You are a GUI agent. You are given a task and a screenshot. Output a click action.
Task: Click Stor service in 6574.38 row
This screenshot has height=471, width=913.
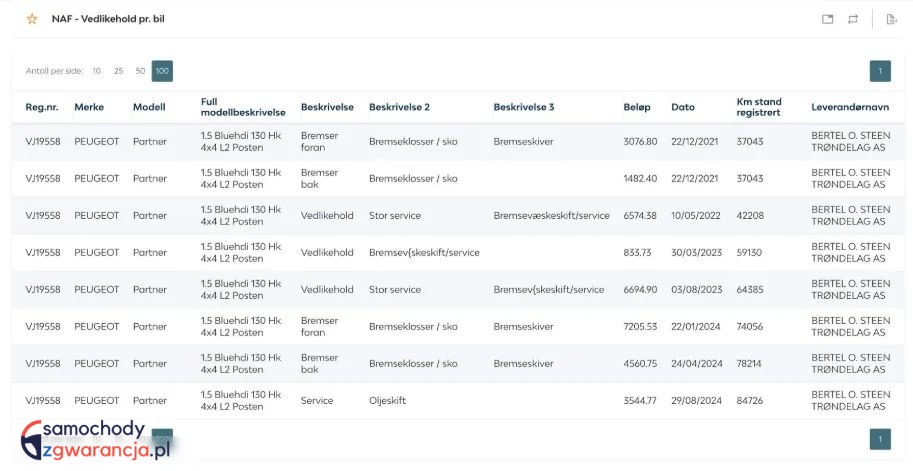click(395, 215)
